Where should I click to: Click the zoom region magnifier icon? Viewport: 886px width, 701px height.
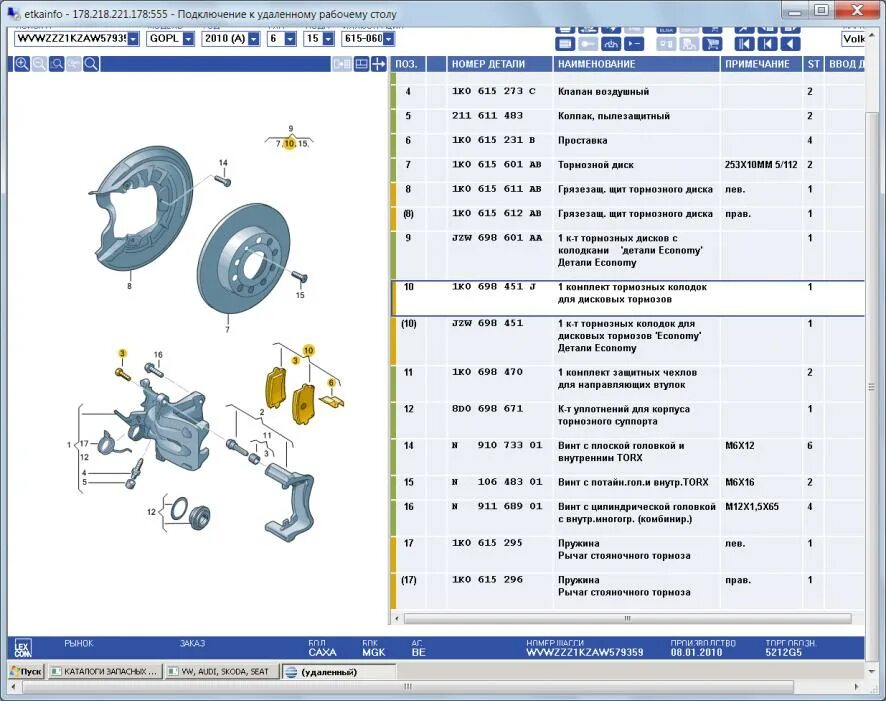(x=57, y=64)
